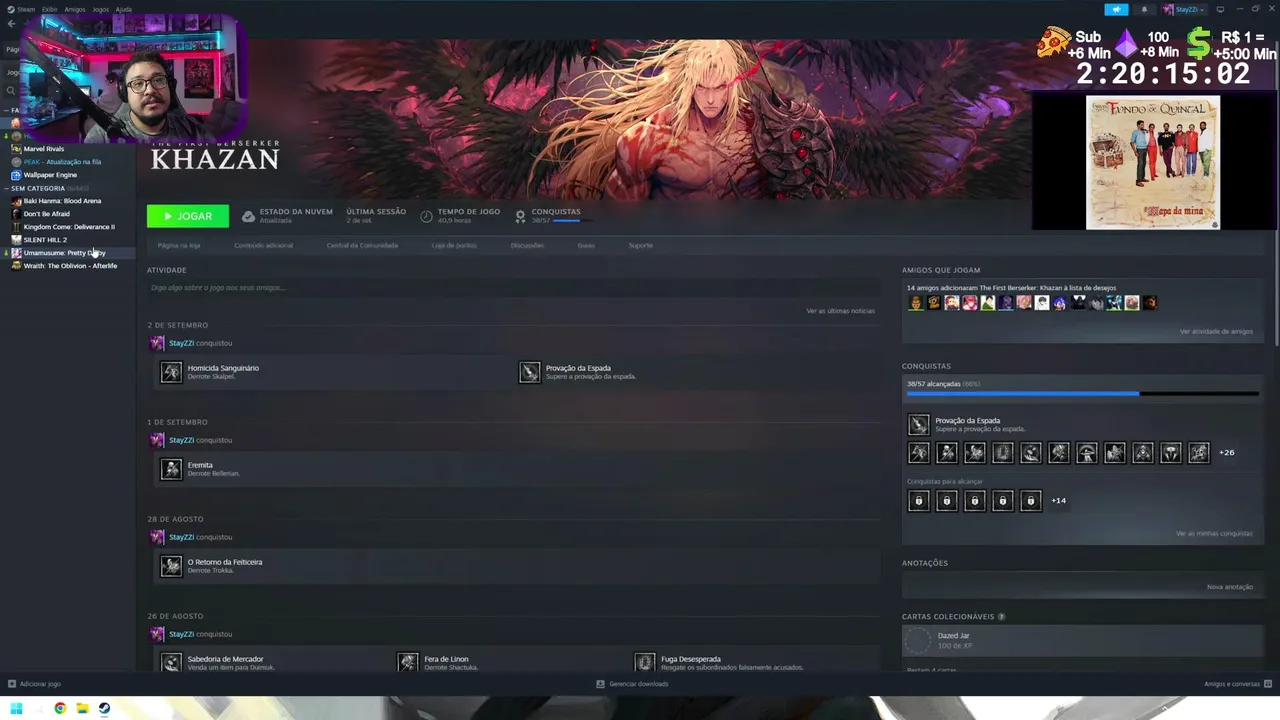Select Wraith: The Oblivion - Afterlife in library
Screen dimensions: 1280x720
70,266
